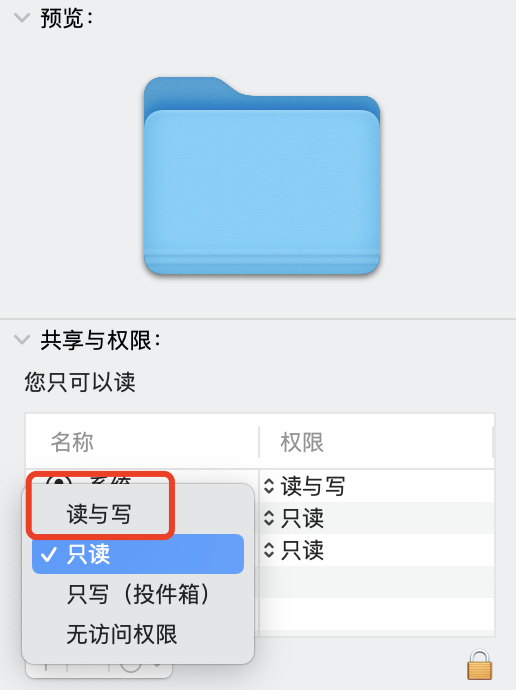The height and width of the screenshot is (690, 516).
Task: Click the gold padlock icon to unlock
Action: (x=479, y=664)
